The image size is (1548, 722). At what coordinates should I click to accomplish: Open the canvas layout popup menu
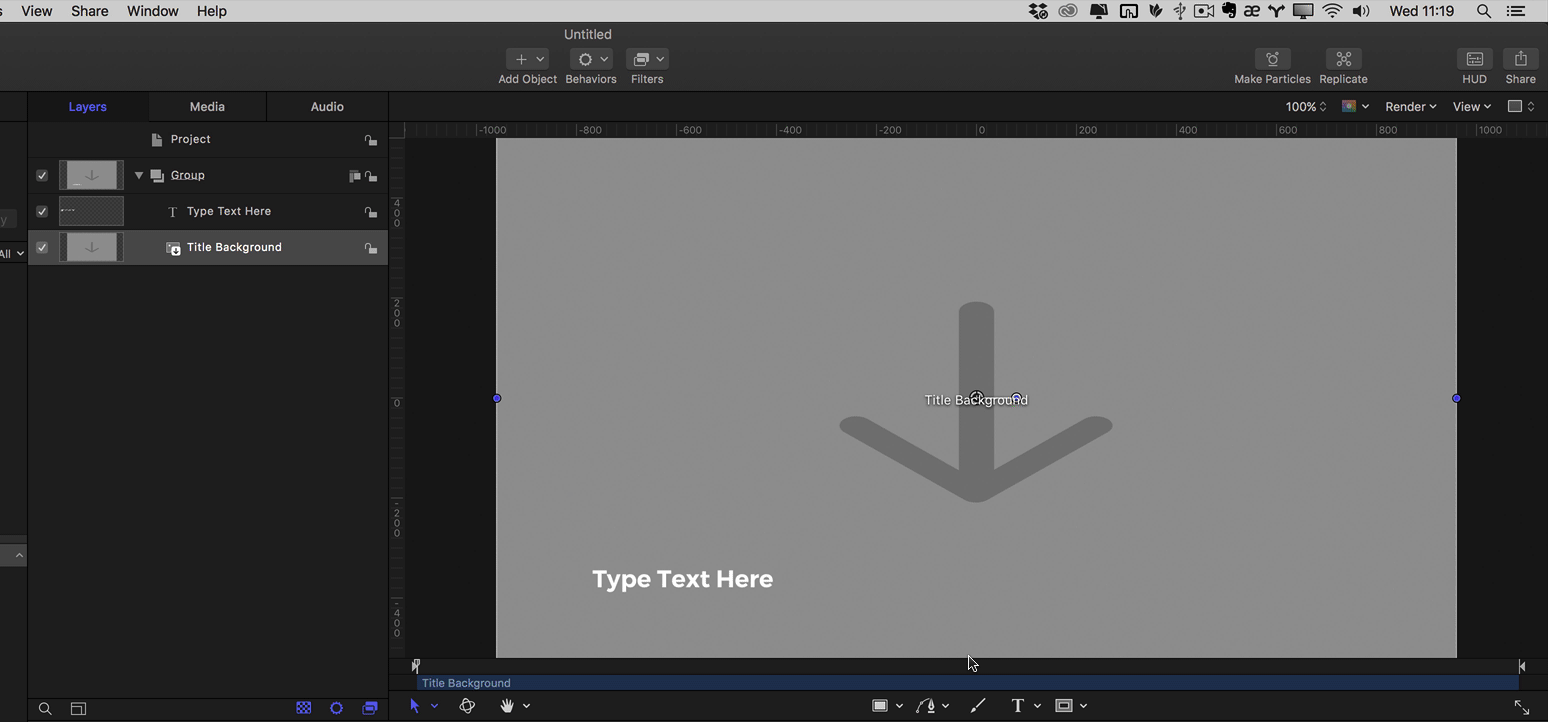point(1520,106)
